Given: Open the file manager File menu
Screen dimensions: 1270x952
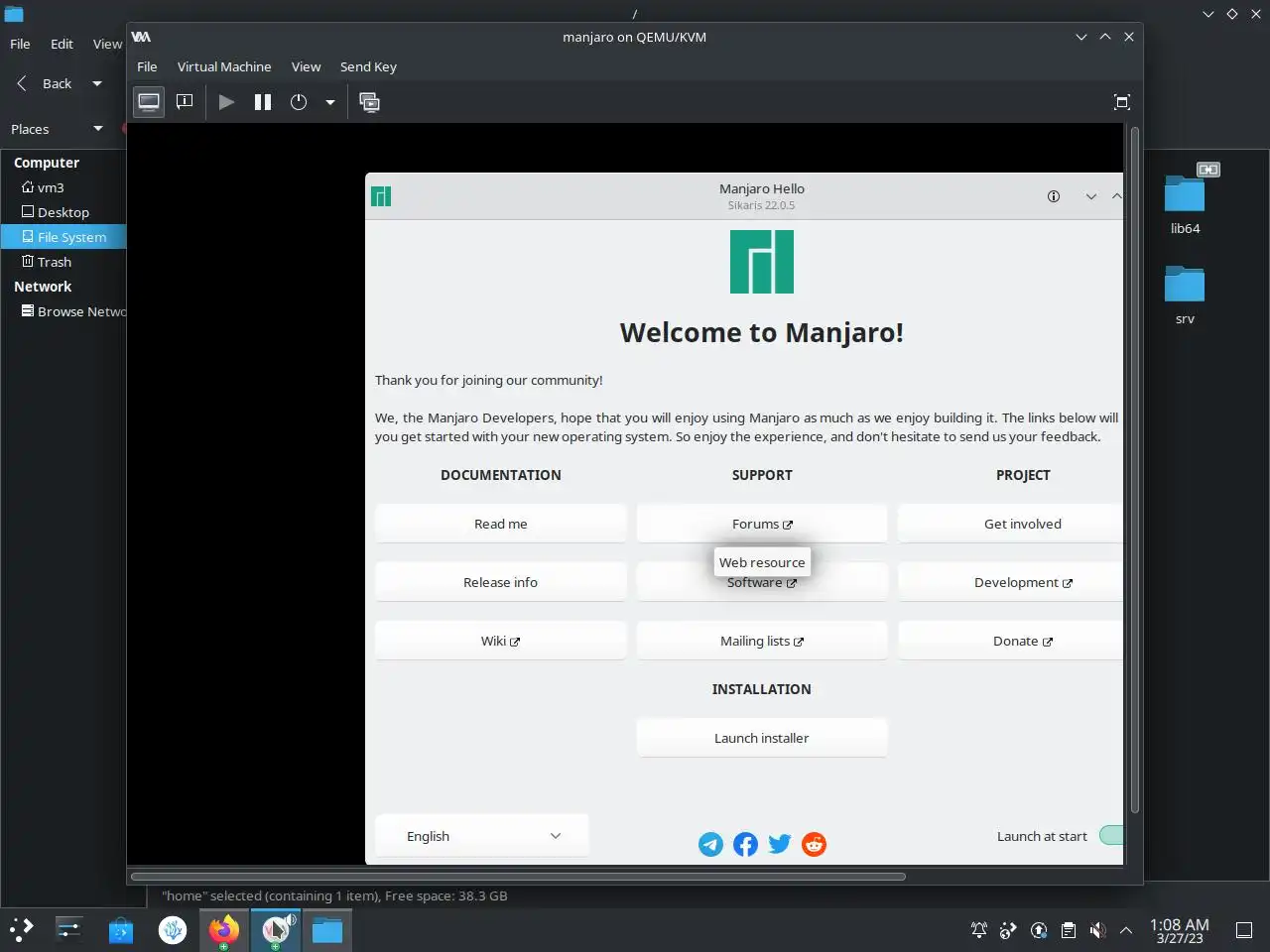Looking at the screenshot, I should 20,44.
